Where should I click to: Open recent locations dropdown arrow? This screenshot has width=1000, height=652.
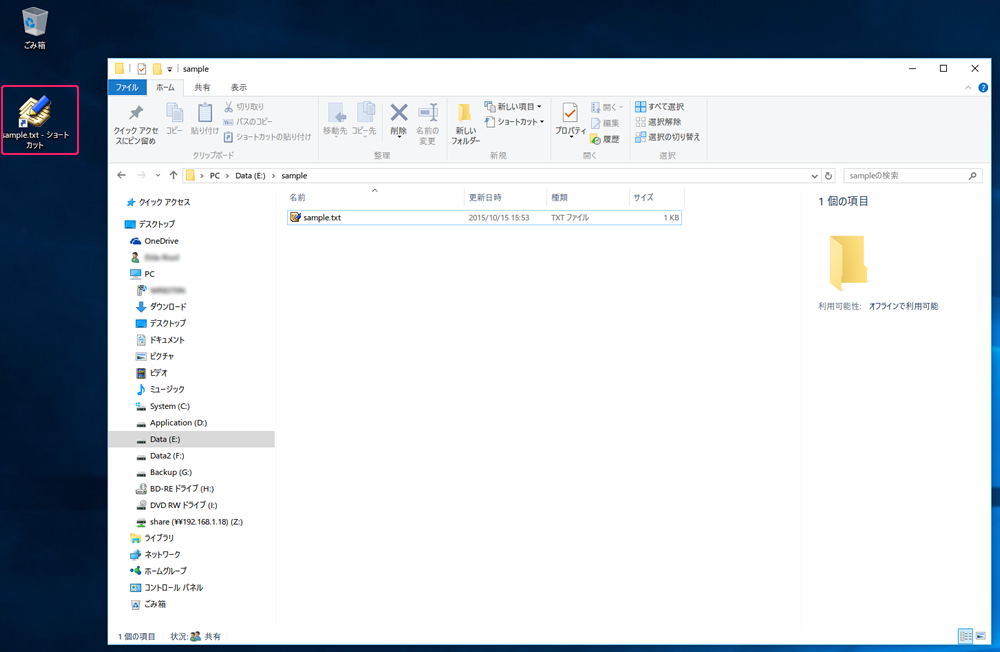158,175
